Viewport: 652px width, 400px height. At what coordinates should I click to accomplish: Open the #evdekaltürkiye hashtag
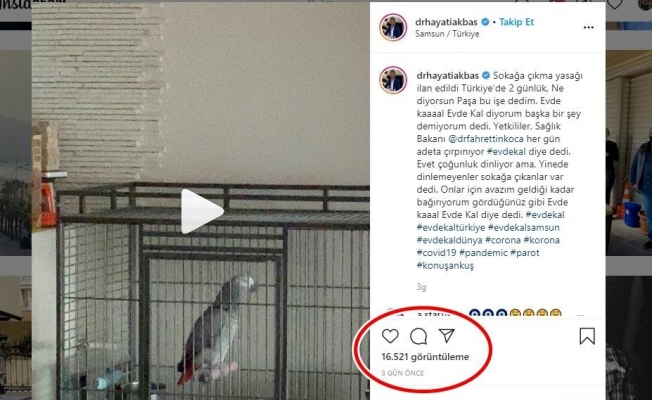(x=451, y=227)
